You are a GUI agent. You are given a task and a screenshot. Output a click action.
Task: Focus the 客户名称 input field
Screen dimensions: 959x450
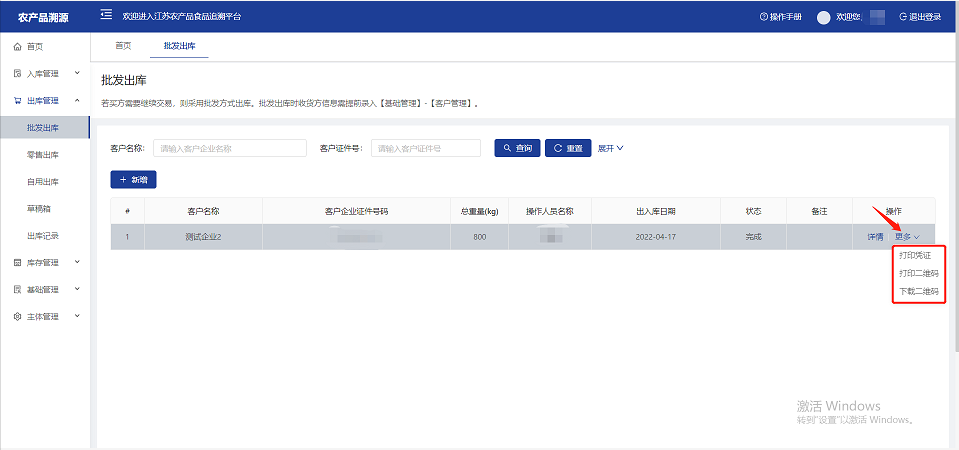pos(229,148)
